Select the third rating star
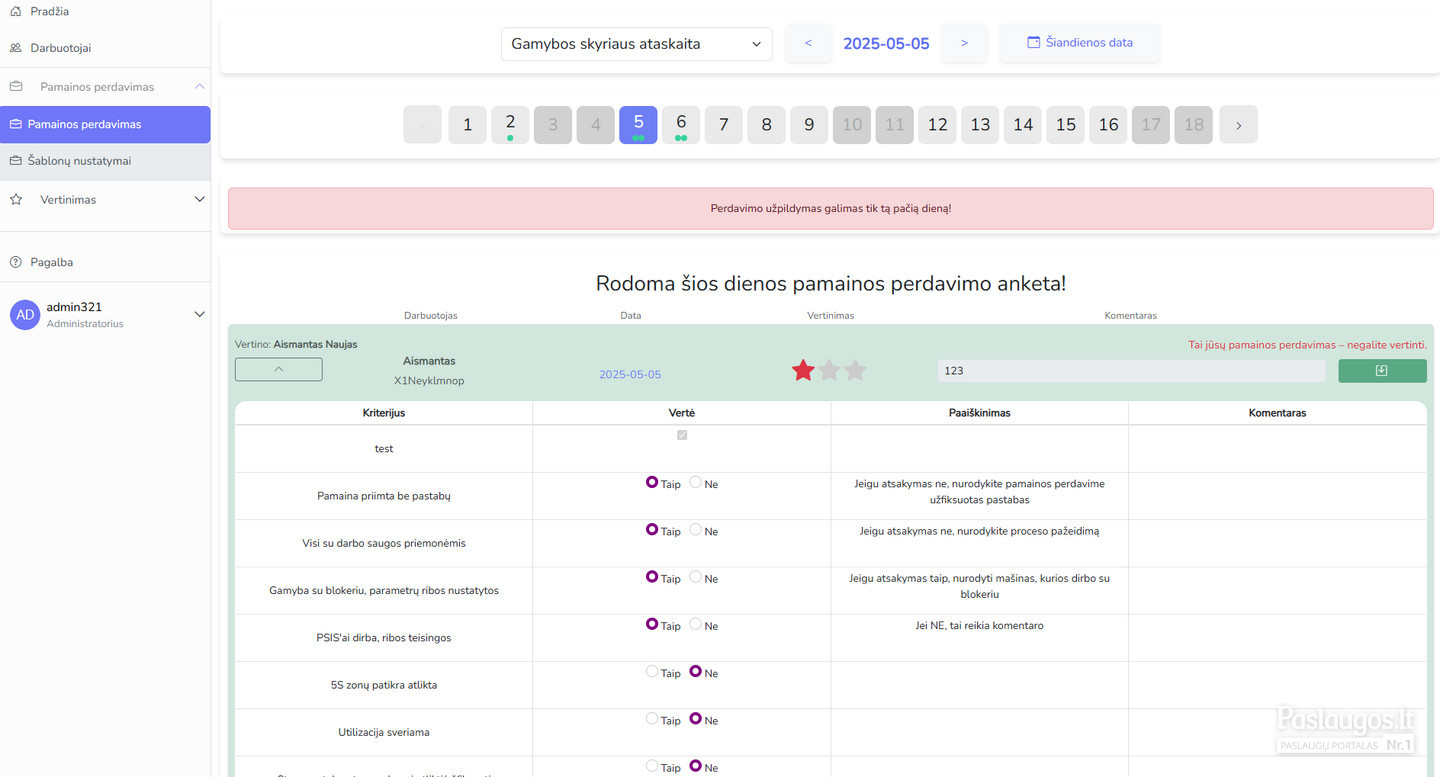 point(855,370)
